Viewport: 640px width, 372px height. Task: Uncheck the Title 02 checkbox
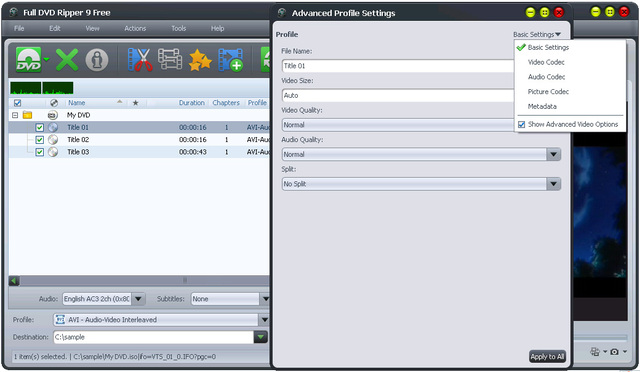tap(40, 140)
